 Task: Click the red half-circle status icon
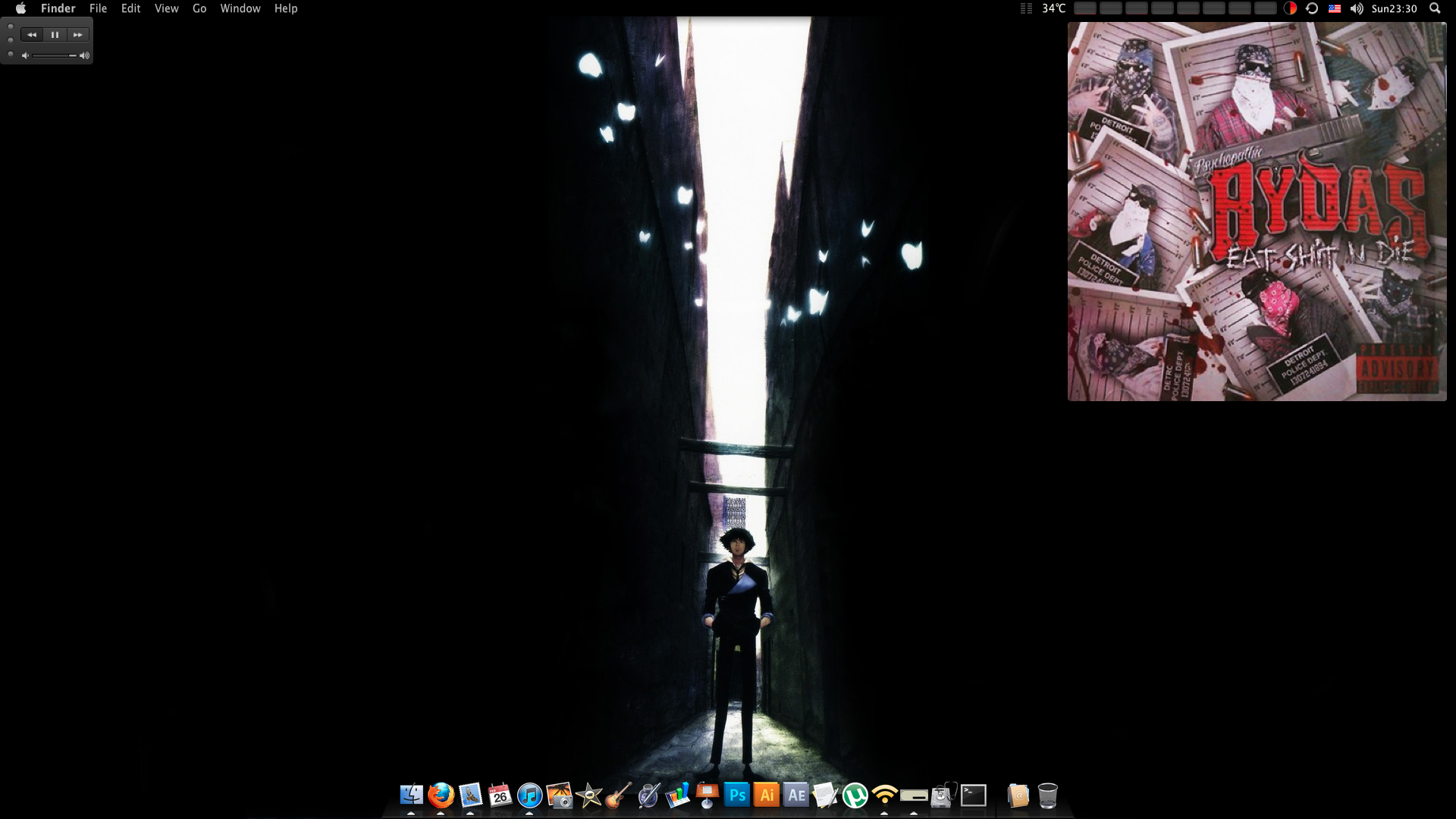[x=1290, y=8]
